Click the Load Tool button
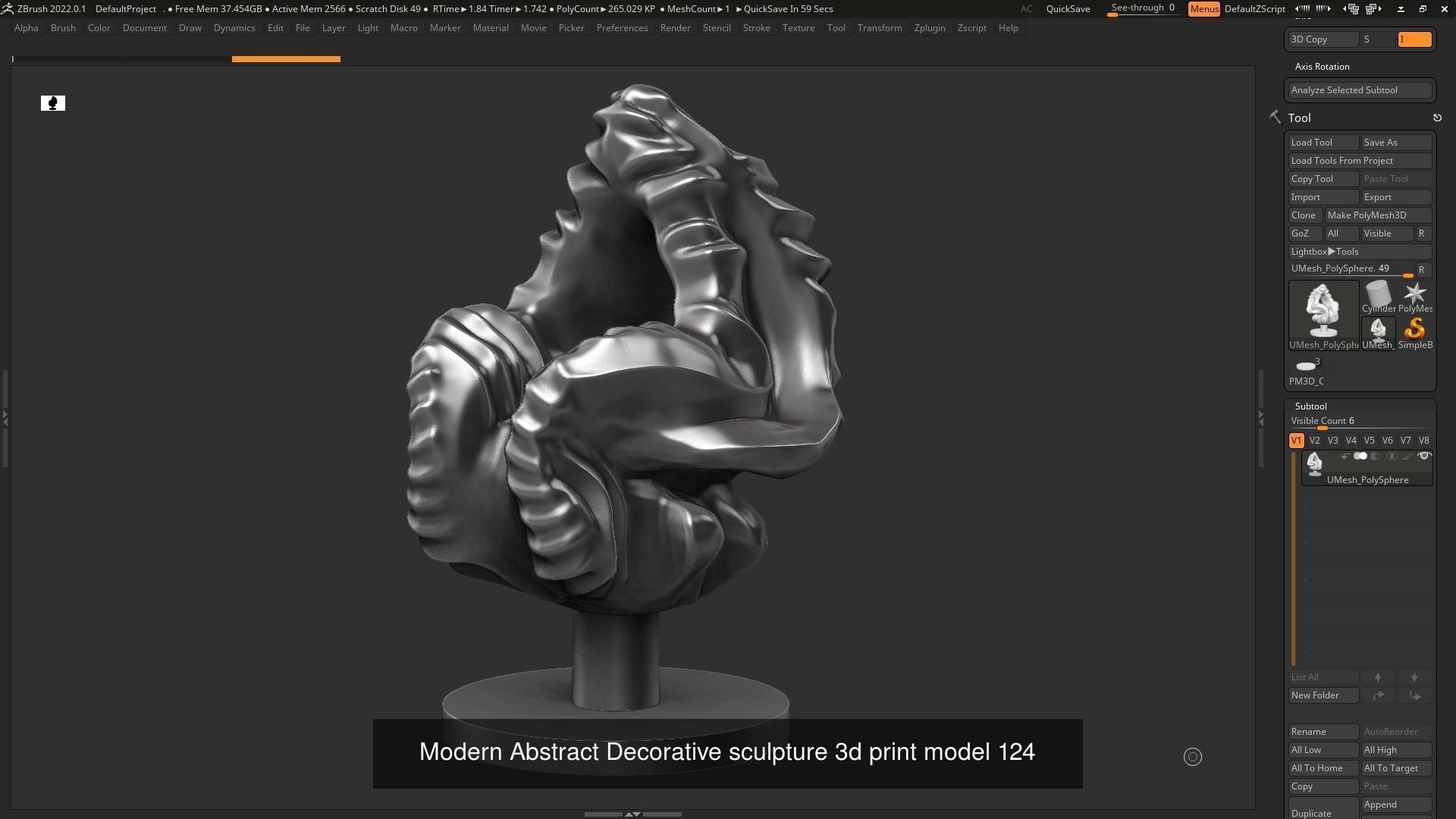This screenshot has width=1456, height=819. tap(1323, 143)
